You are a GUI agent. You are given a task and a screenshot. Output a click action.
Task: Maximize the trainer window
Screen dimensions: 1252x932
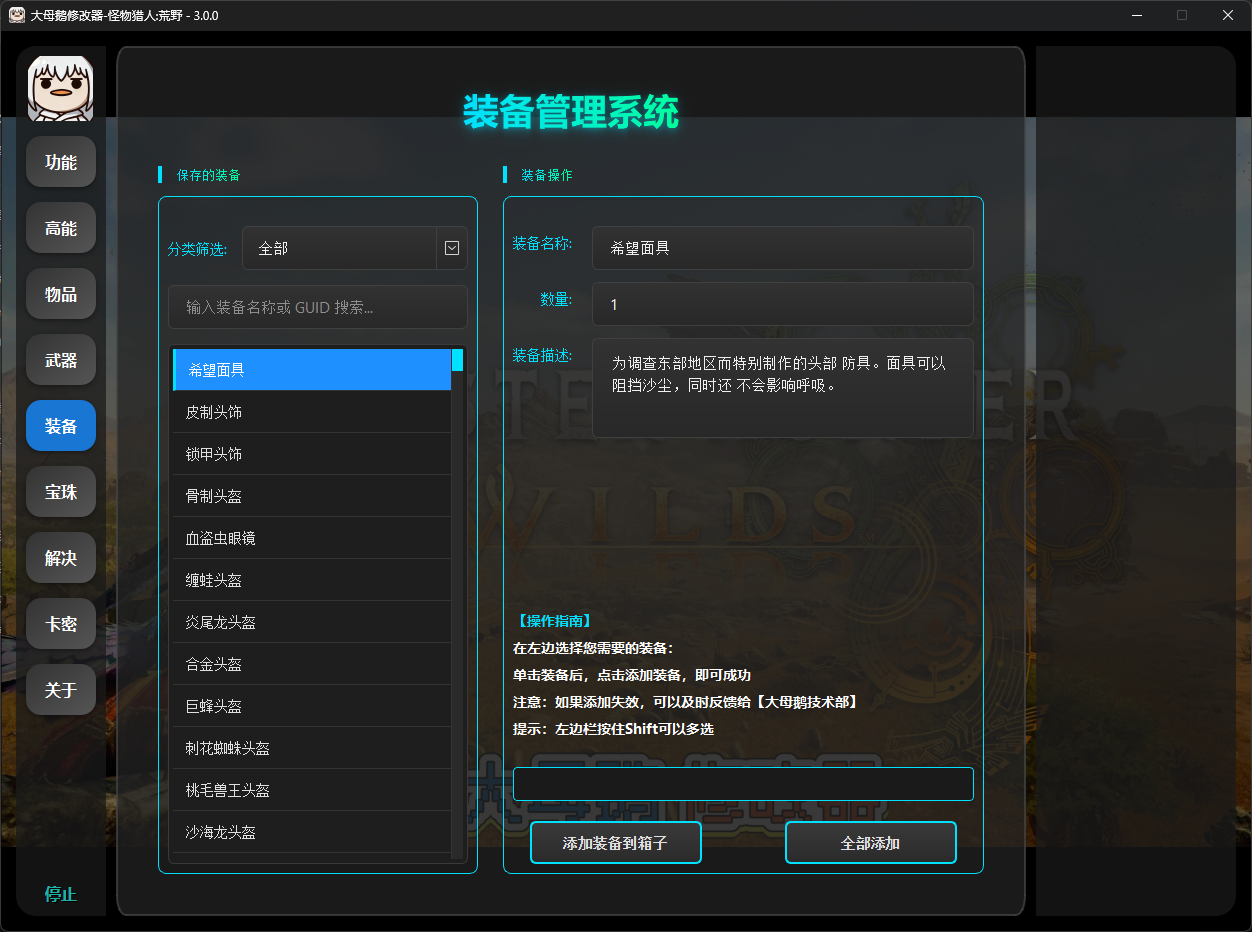[x=1182, y=15]
